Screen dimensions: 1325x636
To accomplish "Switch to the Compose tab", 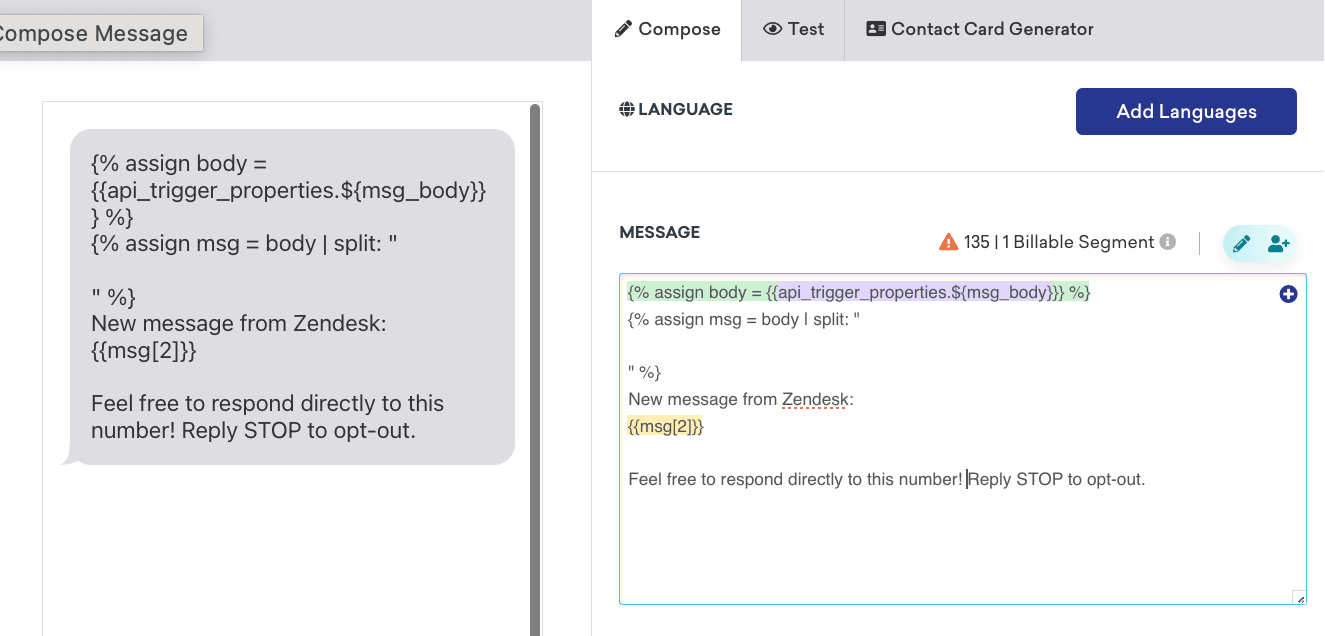I will (x=667, y=30).
